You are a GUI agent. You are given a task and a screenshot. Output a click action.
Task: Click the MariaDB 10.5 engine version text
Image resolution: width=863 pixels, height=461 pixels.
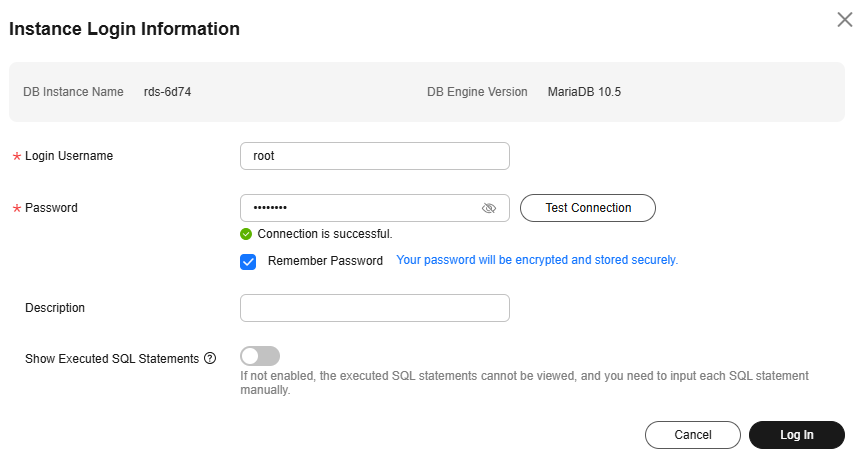(584, 92)
